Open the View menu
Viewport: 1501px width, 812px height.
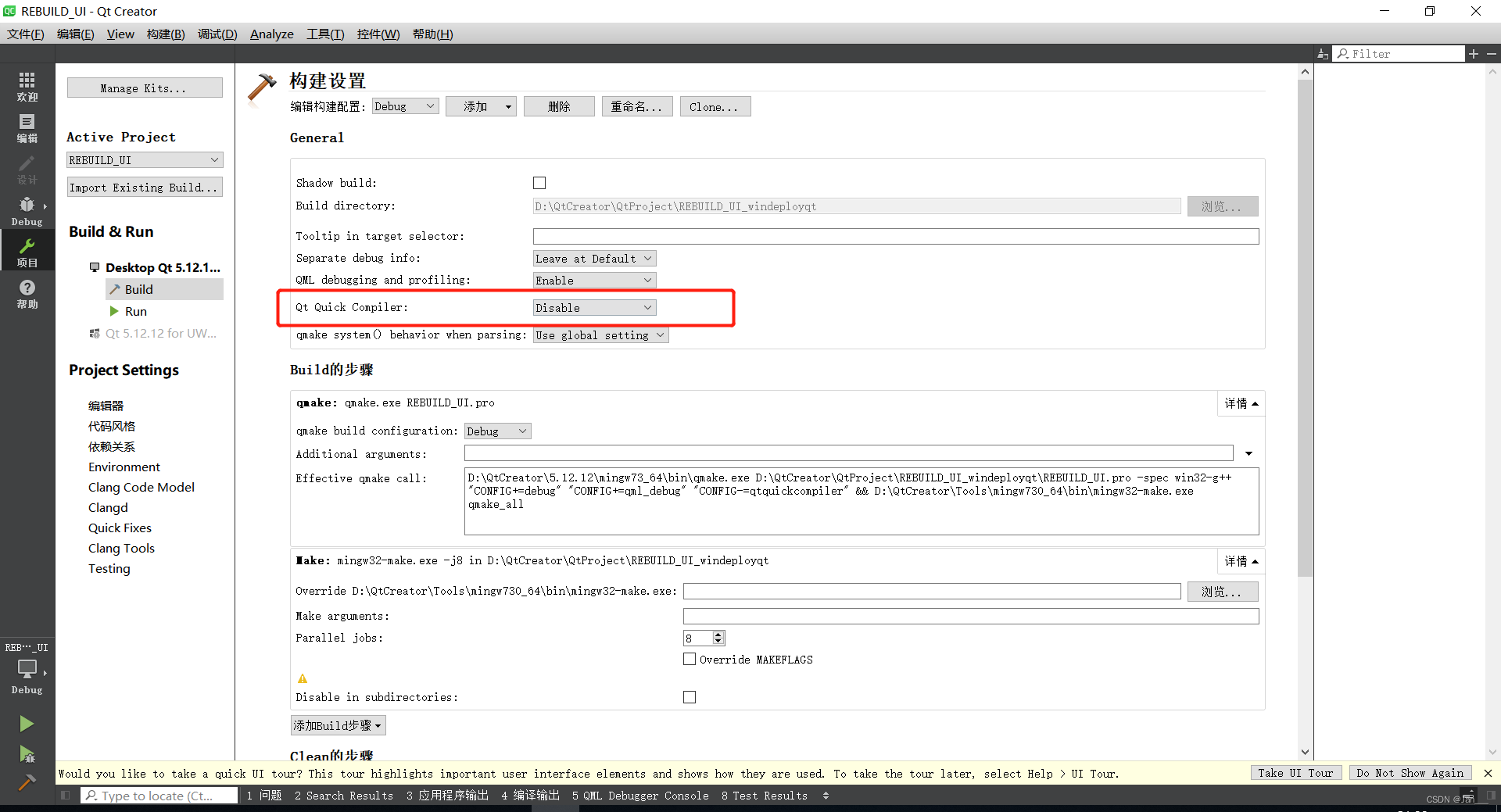coord(120,34)
